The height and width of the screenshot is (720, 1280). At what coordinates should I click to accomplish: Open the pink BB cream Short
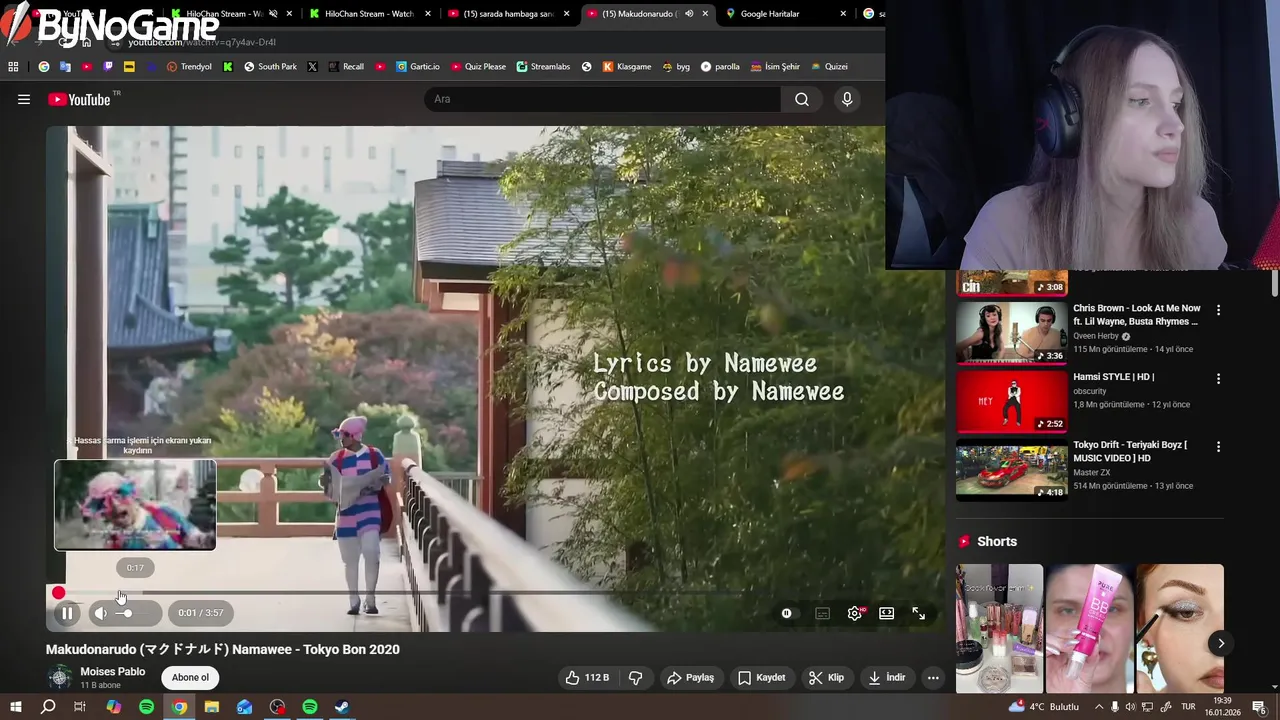1090,628
